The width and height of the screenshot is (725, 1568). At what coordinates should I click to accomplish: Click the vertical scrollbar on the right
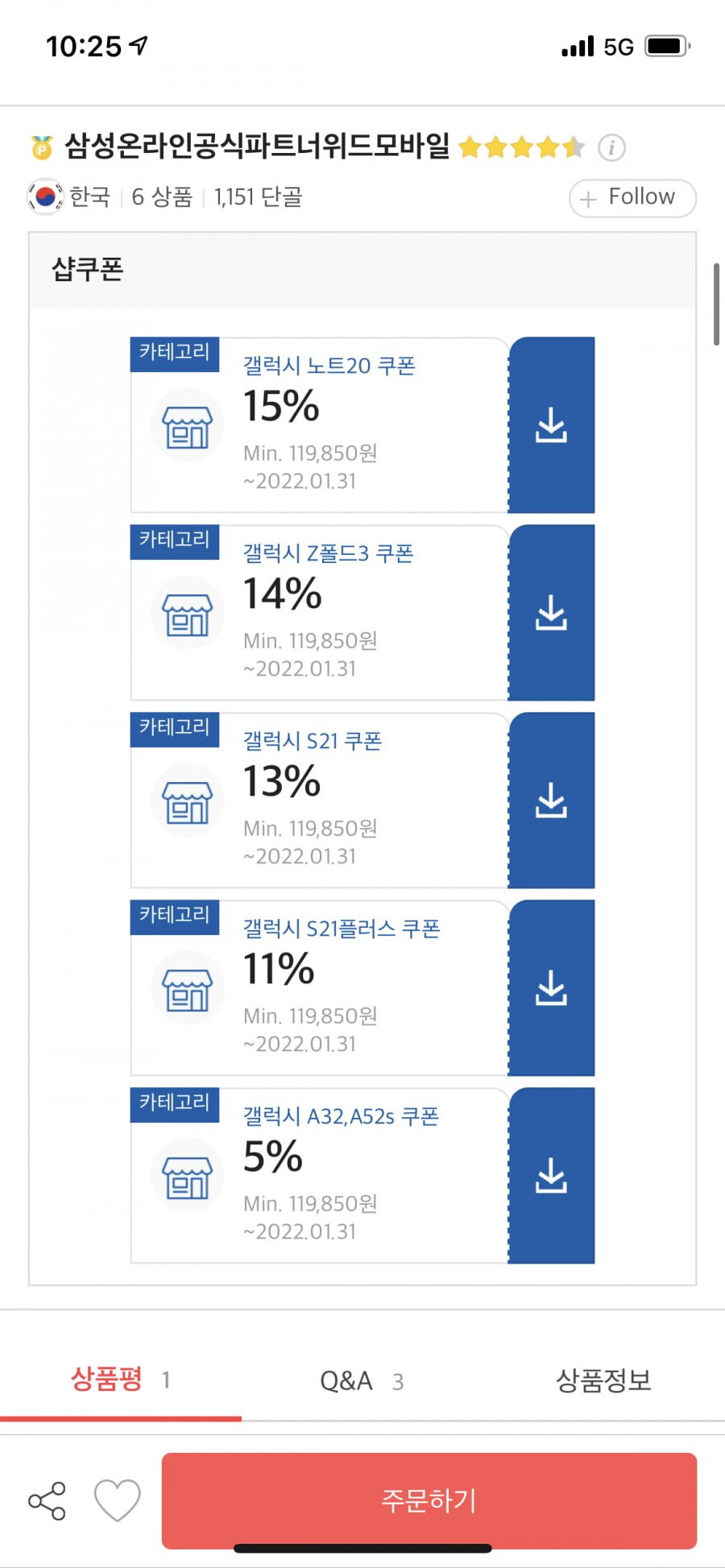[716, 304]
